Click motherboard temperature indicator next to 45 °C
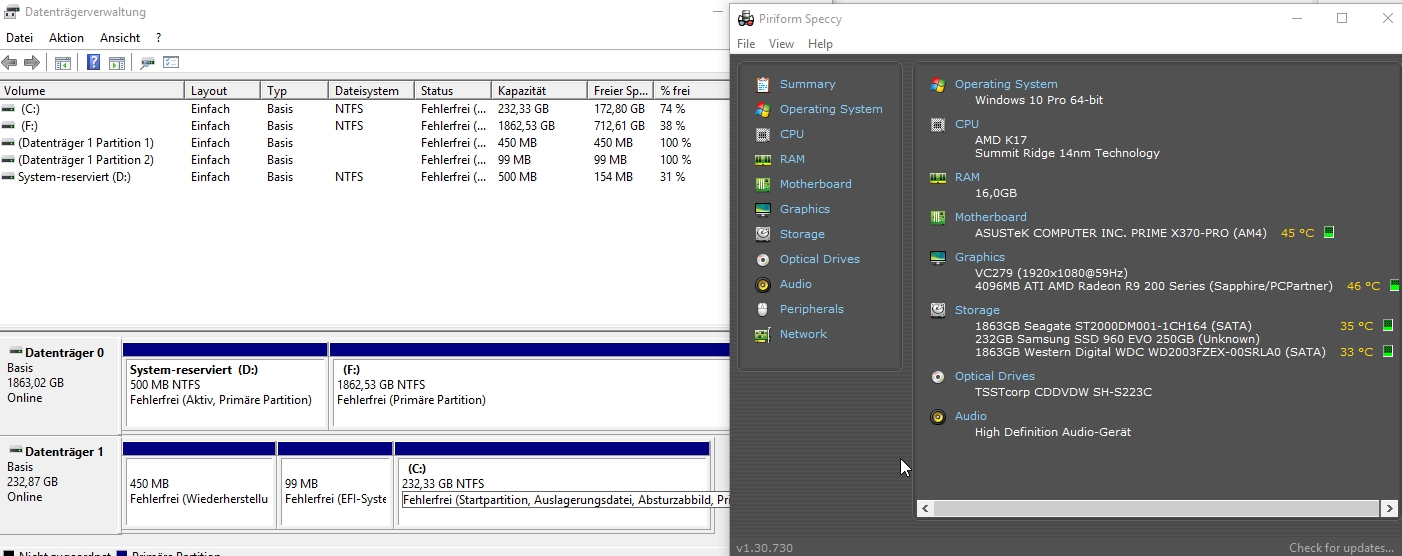This screenshot has height=556, width=1402. point(1329,233)
